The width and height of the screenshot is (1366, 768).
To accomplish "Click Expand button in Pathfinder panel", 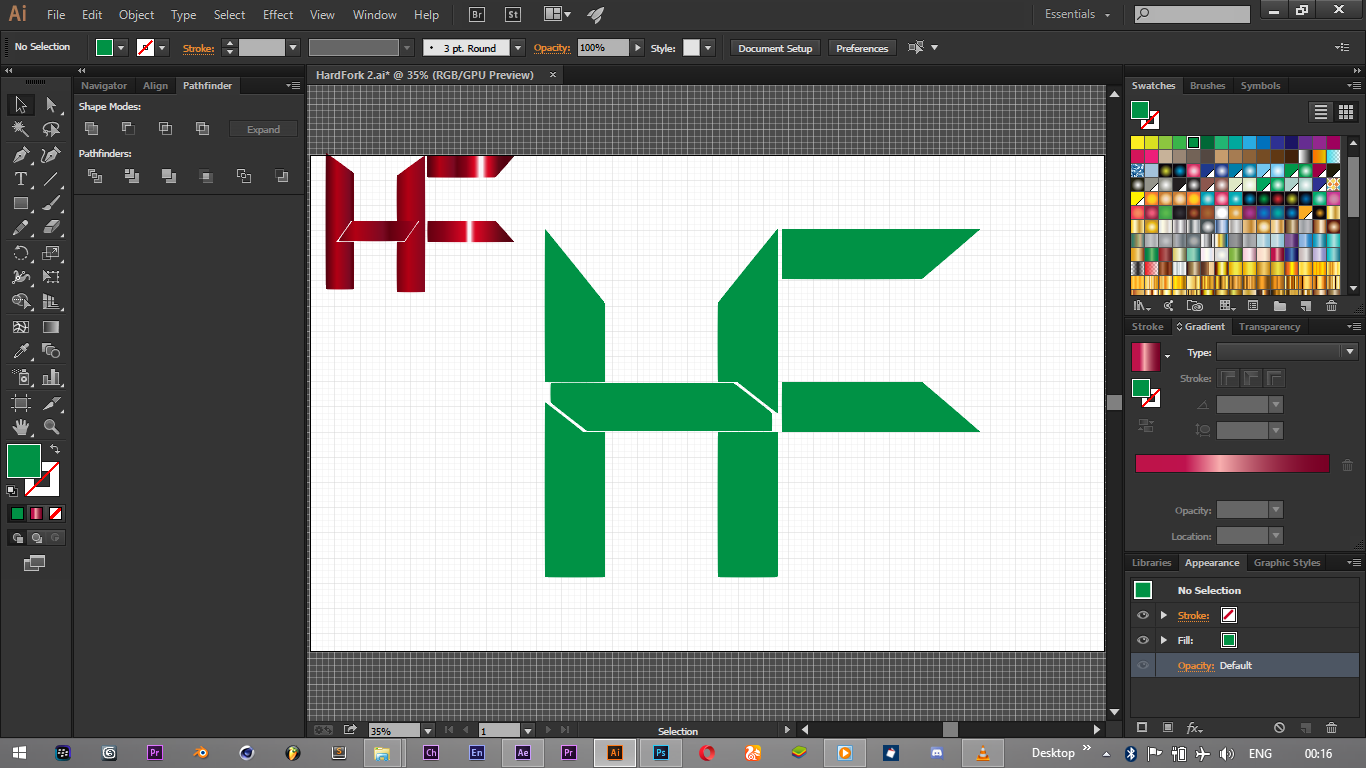I will tap(263, 129).
